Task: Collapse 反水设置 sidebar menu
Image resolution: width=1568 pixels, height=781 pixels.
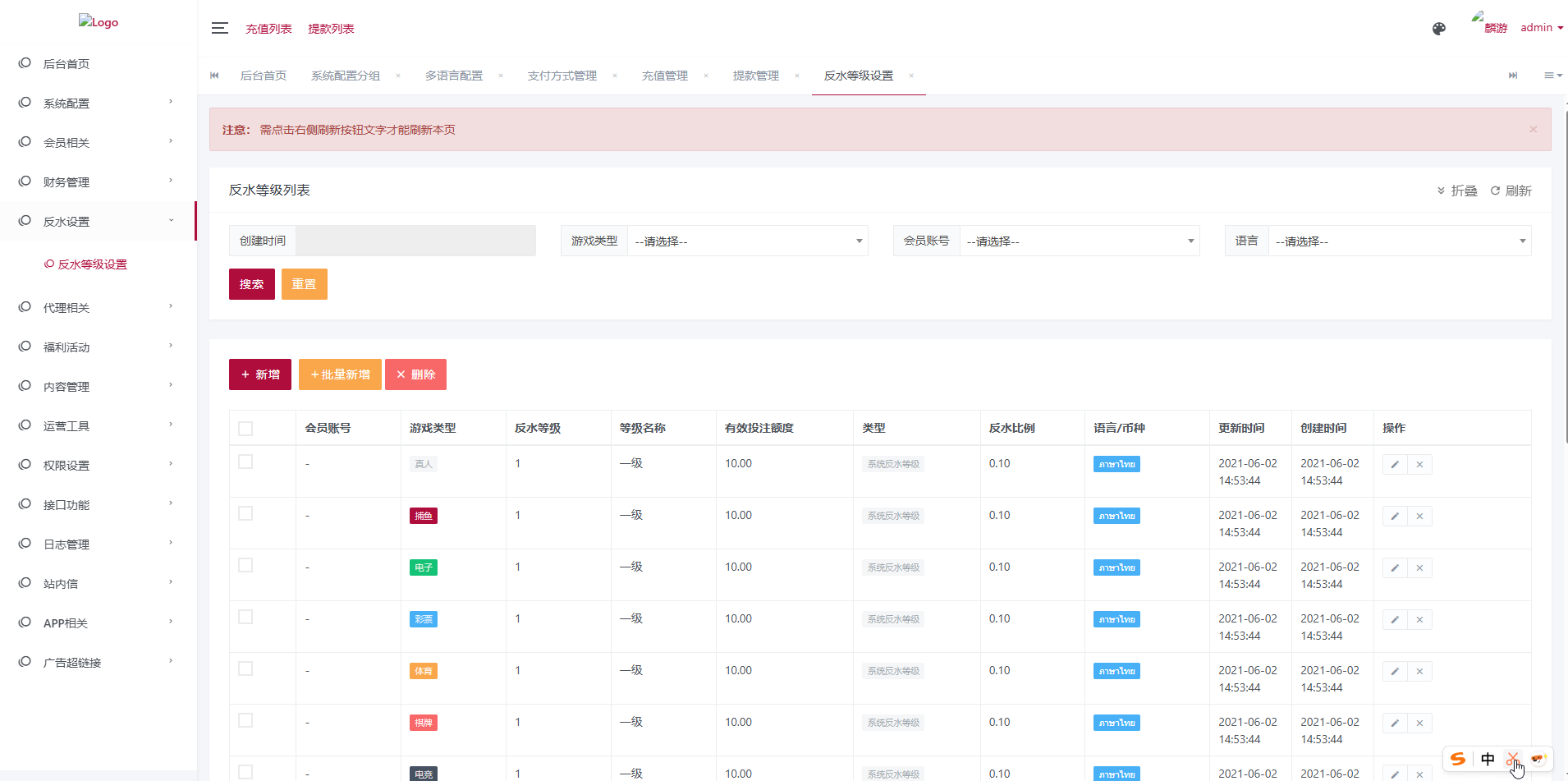Action: [x=99, y=221]
